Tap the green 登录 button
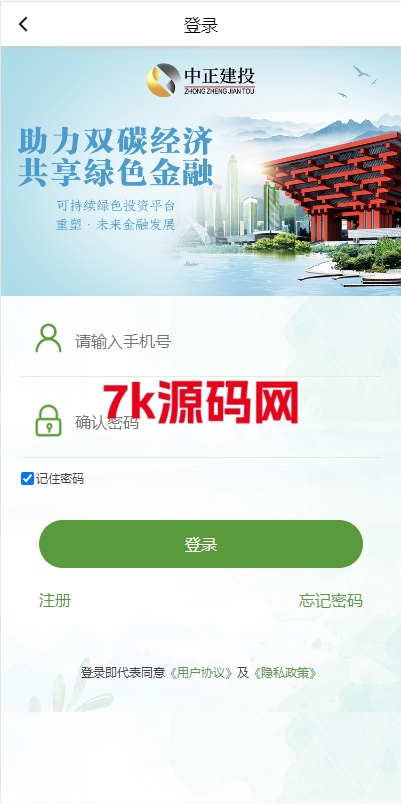 point(201,544)
